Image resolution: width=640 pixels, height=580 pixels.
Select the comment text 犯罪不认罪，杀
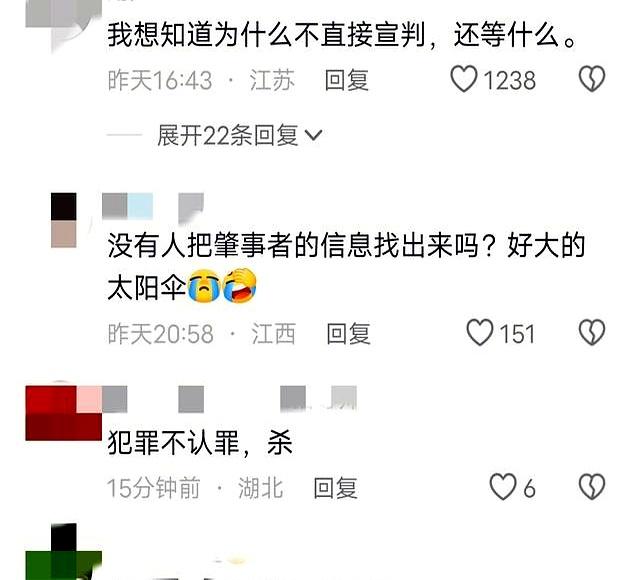(200, 444)
